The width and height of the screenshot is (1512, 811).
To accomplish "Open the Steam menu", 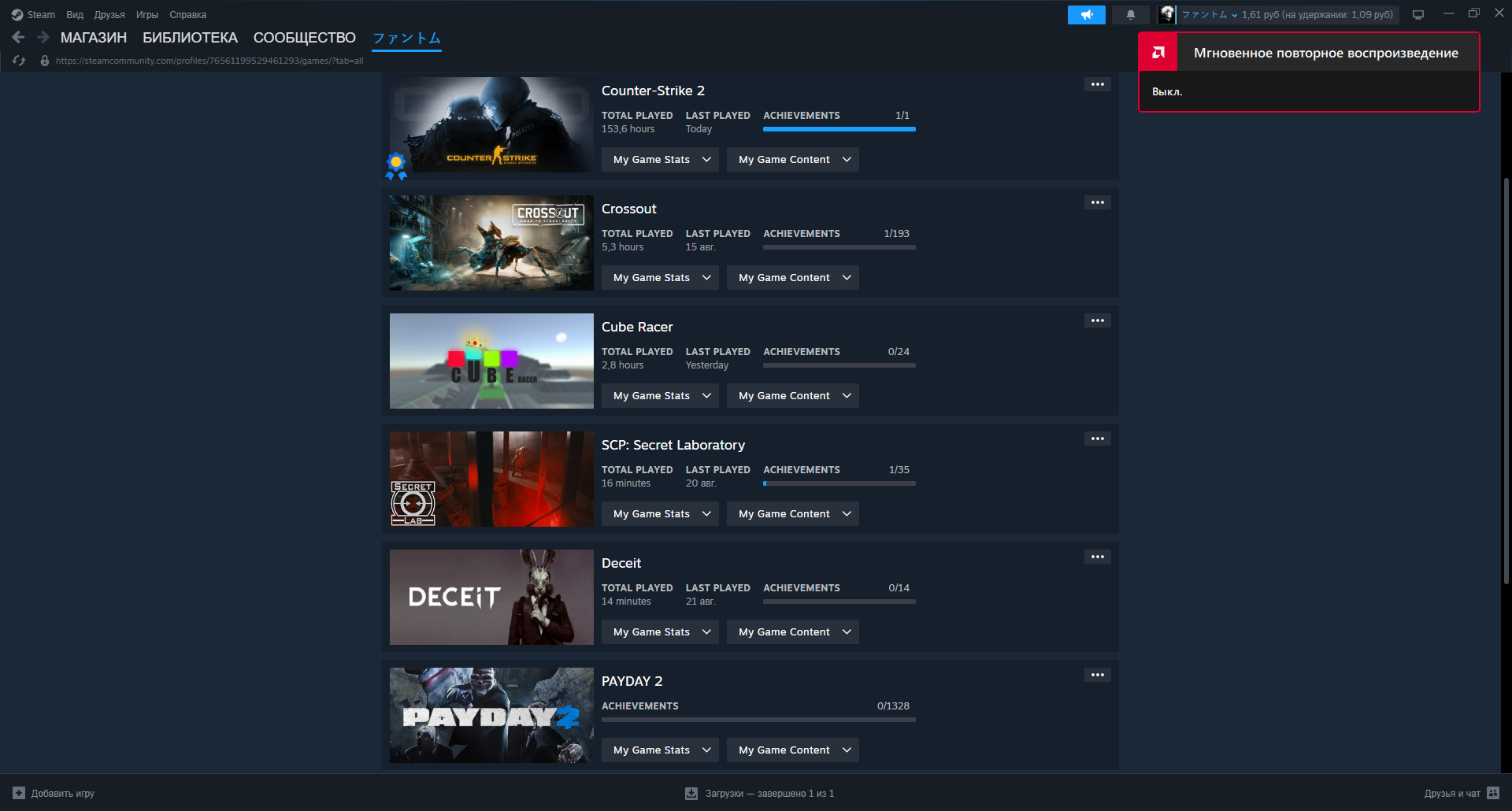I will point(41,14).
